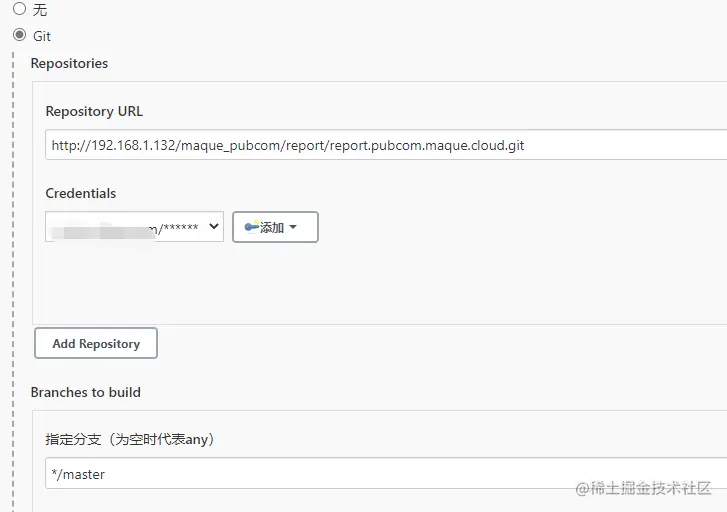Open the Credentials dropdown
This screenshot has height=512, width=727.
tap(134, 227)
